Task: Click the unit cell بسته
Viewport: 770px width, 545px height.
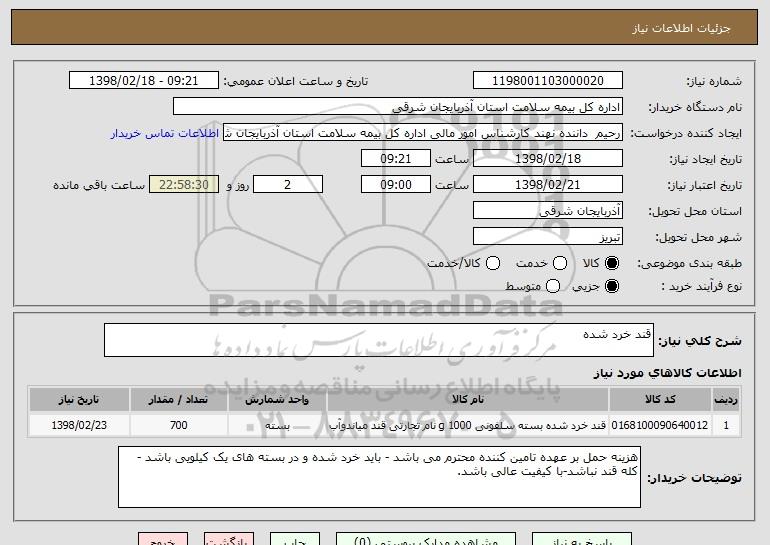Action: [277, 425]
